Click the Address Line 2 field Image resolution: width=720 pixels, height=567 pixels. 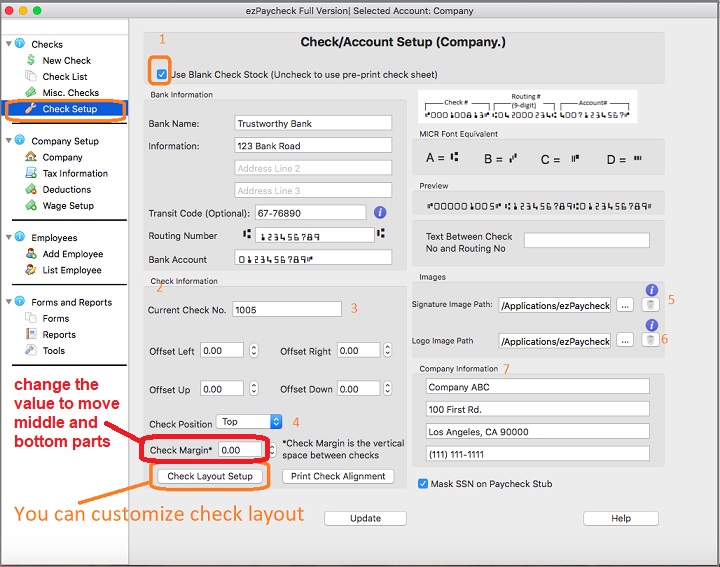[x=313, y=168]
